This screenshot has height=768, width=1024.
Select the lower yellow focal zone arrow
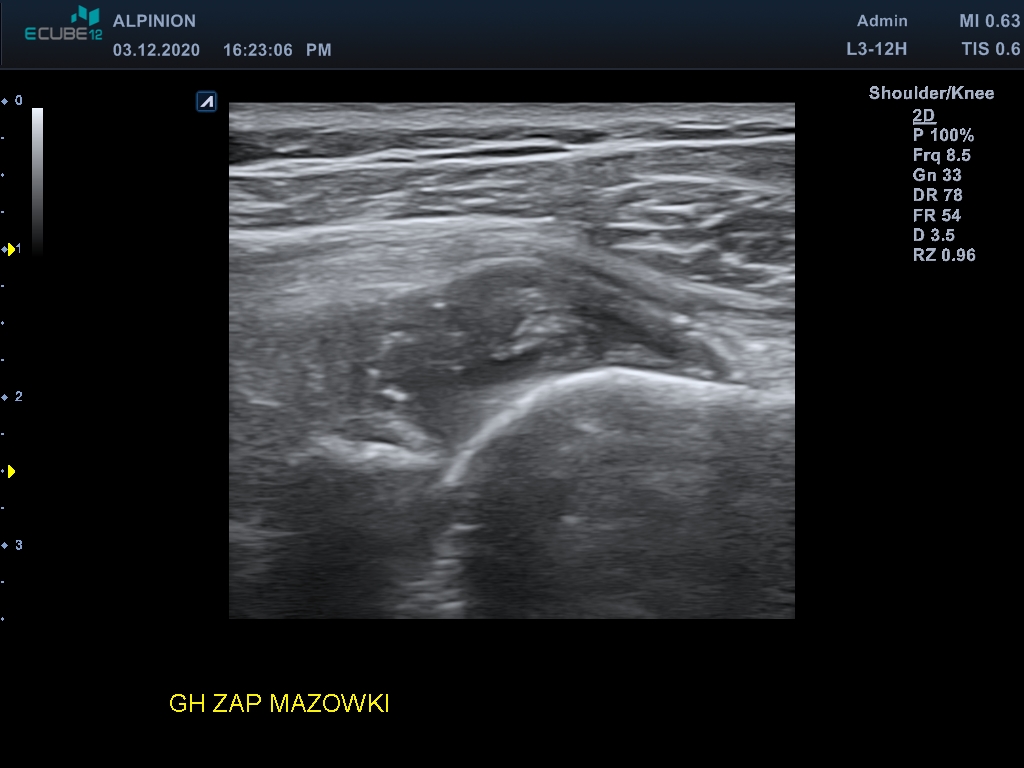[10, 472]
